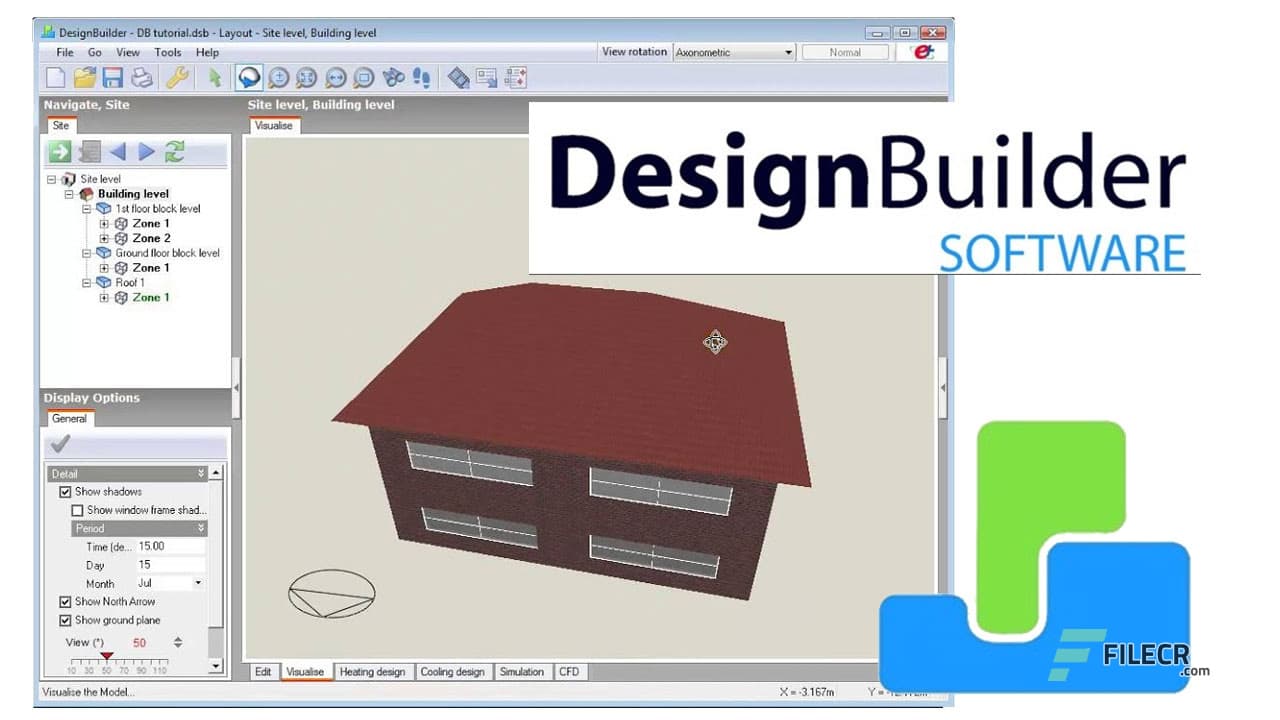Select the walkthrough footsteps tool
Viewport: 1280px width, 720px height.
click(420, 77)
